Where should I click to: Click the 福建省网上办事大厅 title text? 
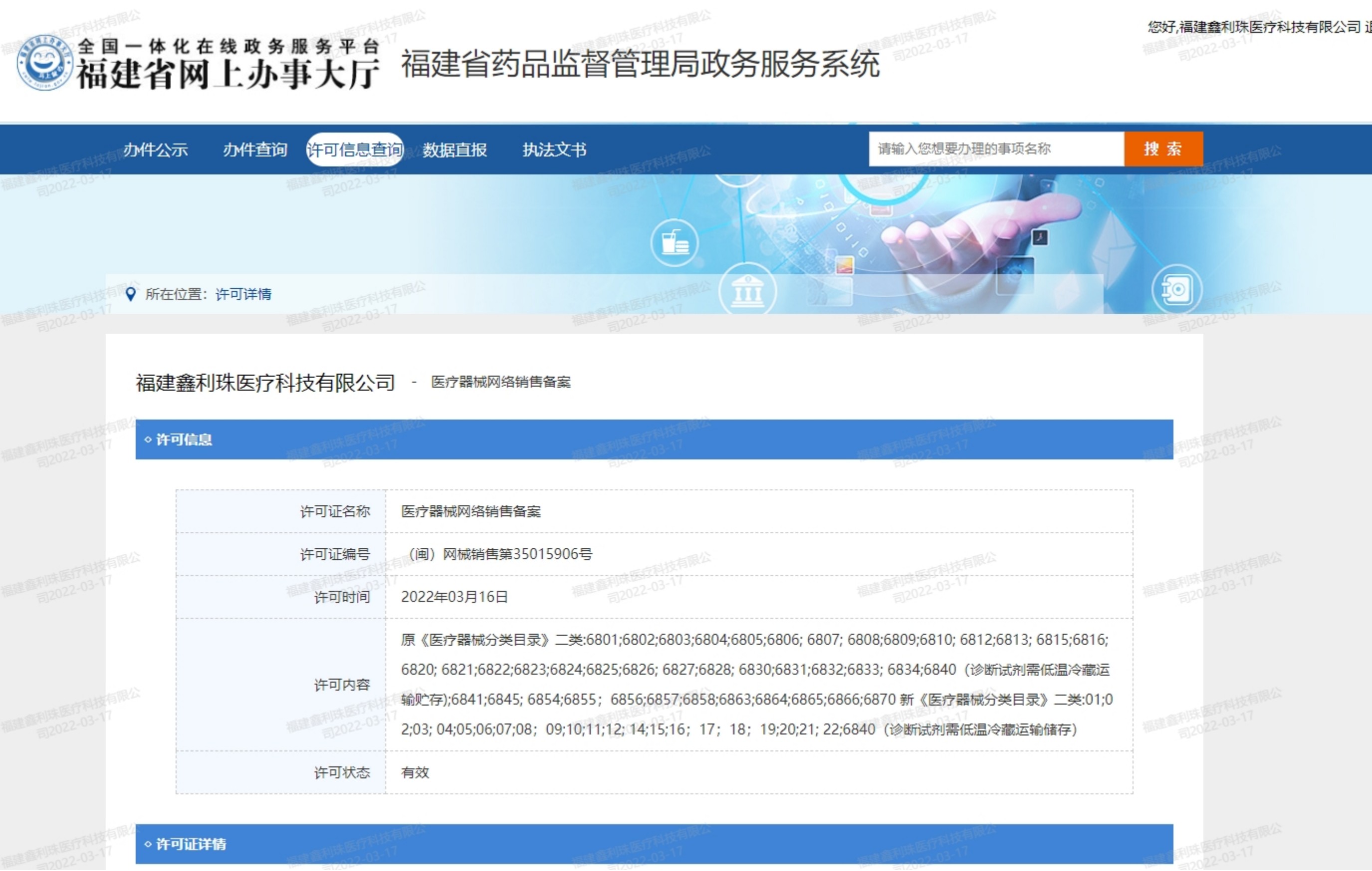(228, 74)
